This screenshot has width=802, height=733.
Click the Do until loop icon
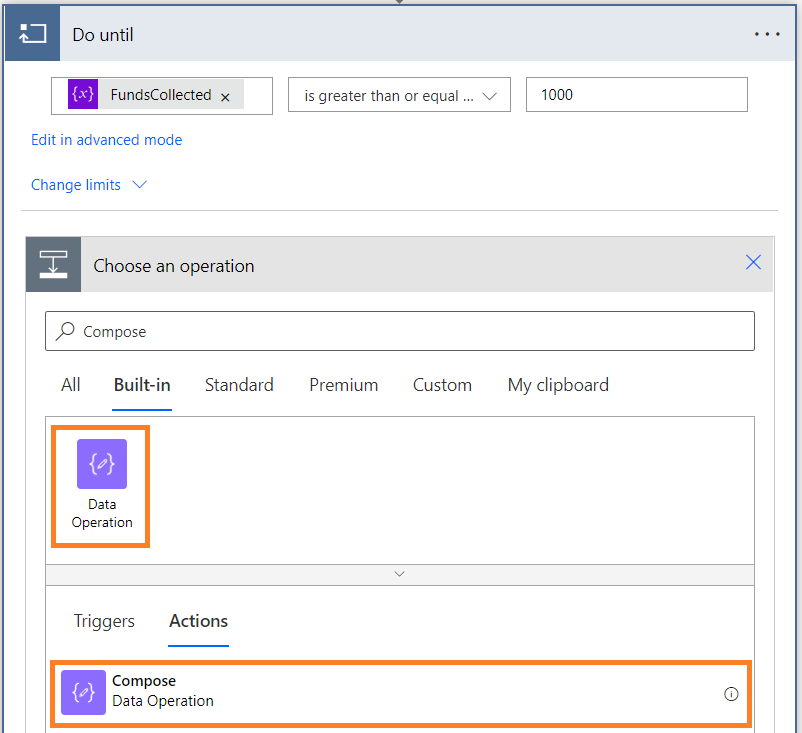33,34
